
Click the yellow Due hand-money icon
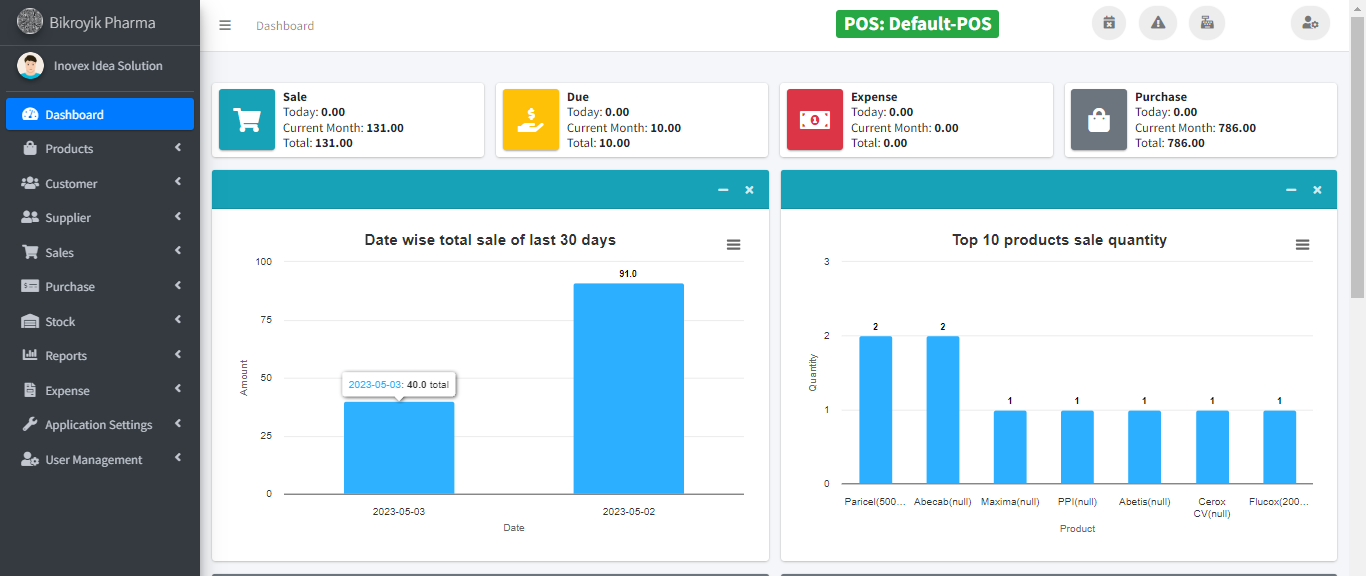coord(531,120)
